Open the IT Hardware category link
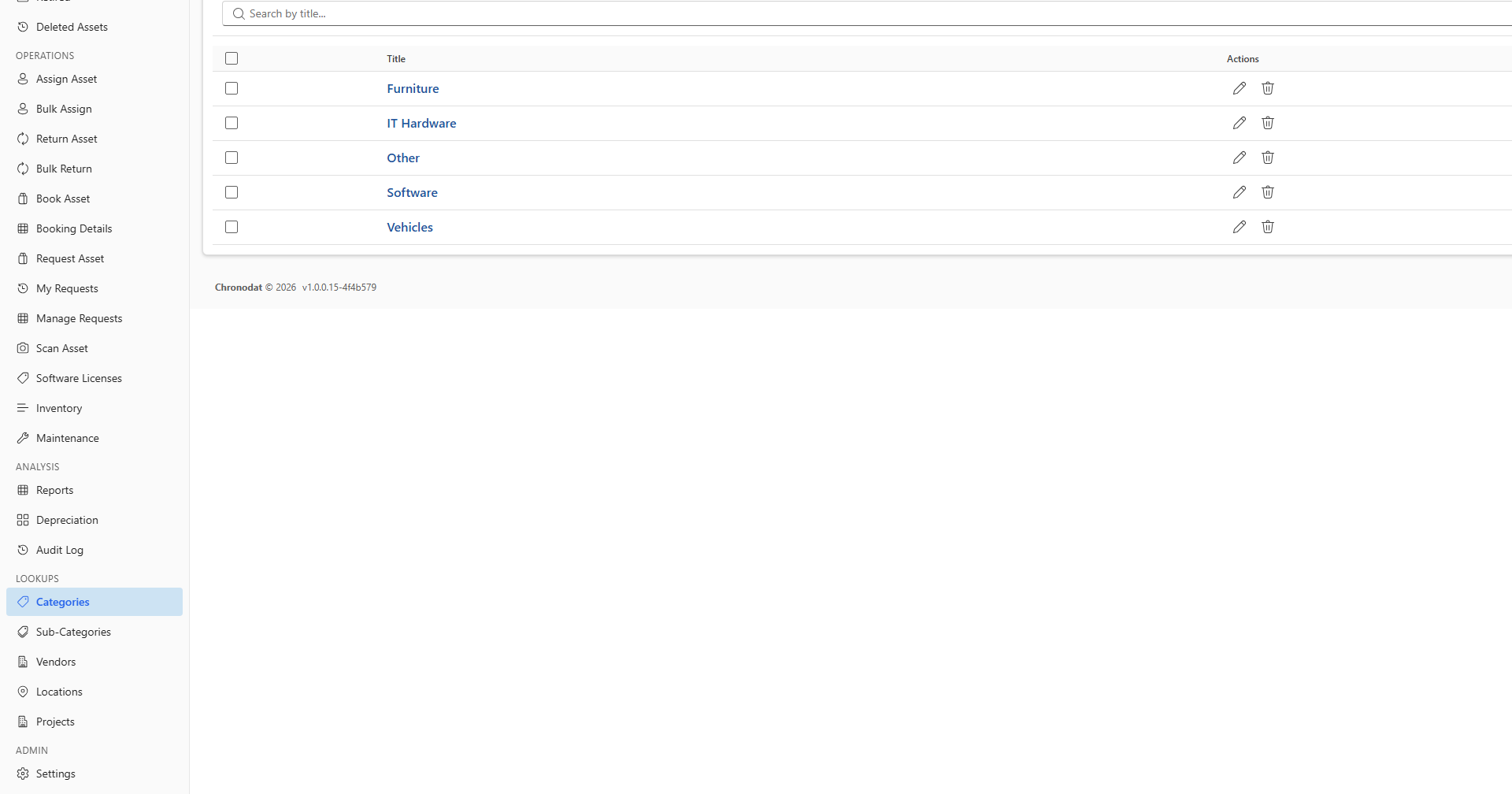1512x794 pixels. (421, 124)
